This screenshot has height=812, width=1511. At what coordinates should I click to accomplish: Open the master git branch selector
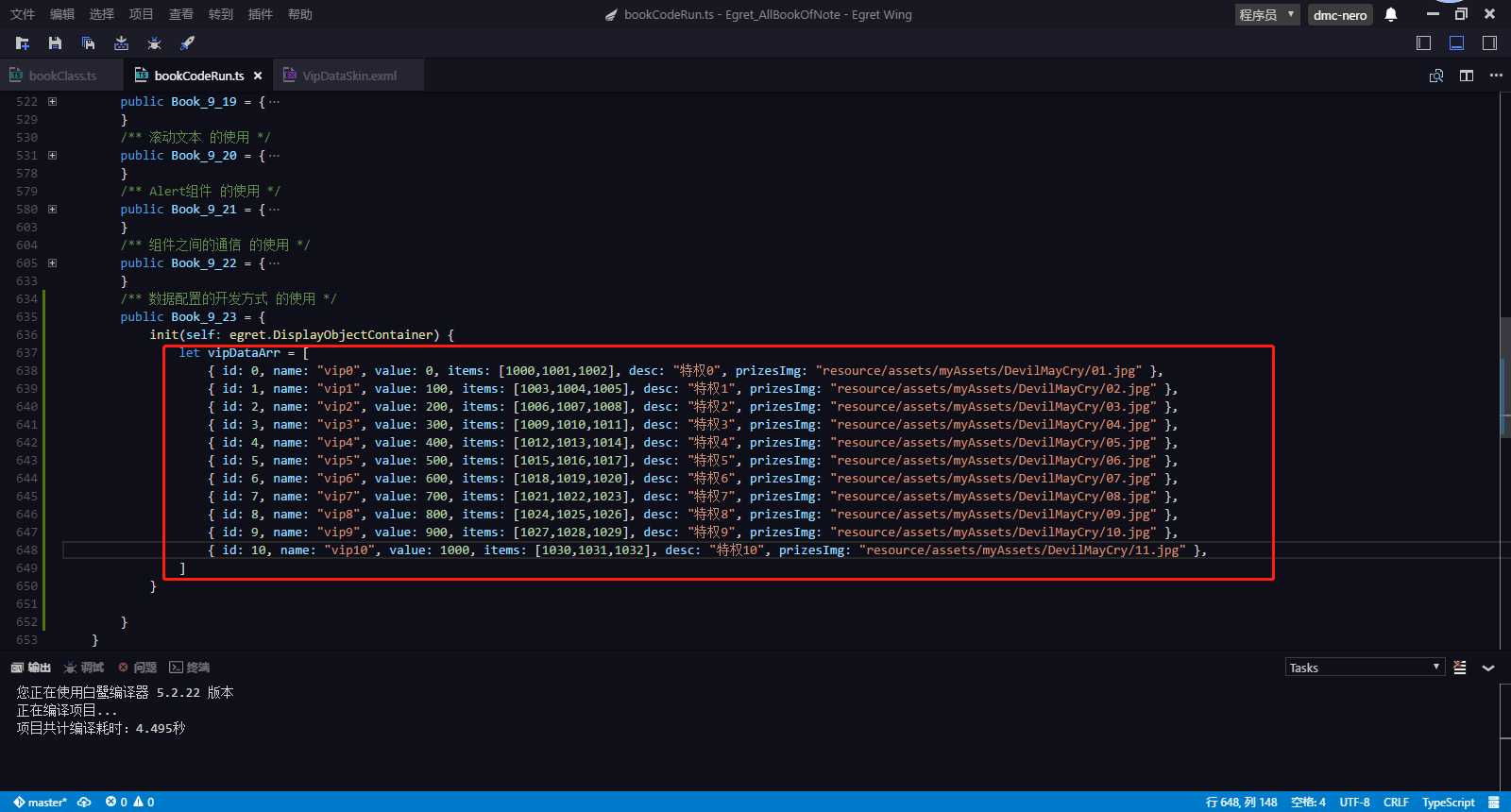coord(40,802)
